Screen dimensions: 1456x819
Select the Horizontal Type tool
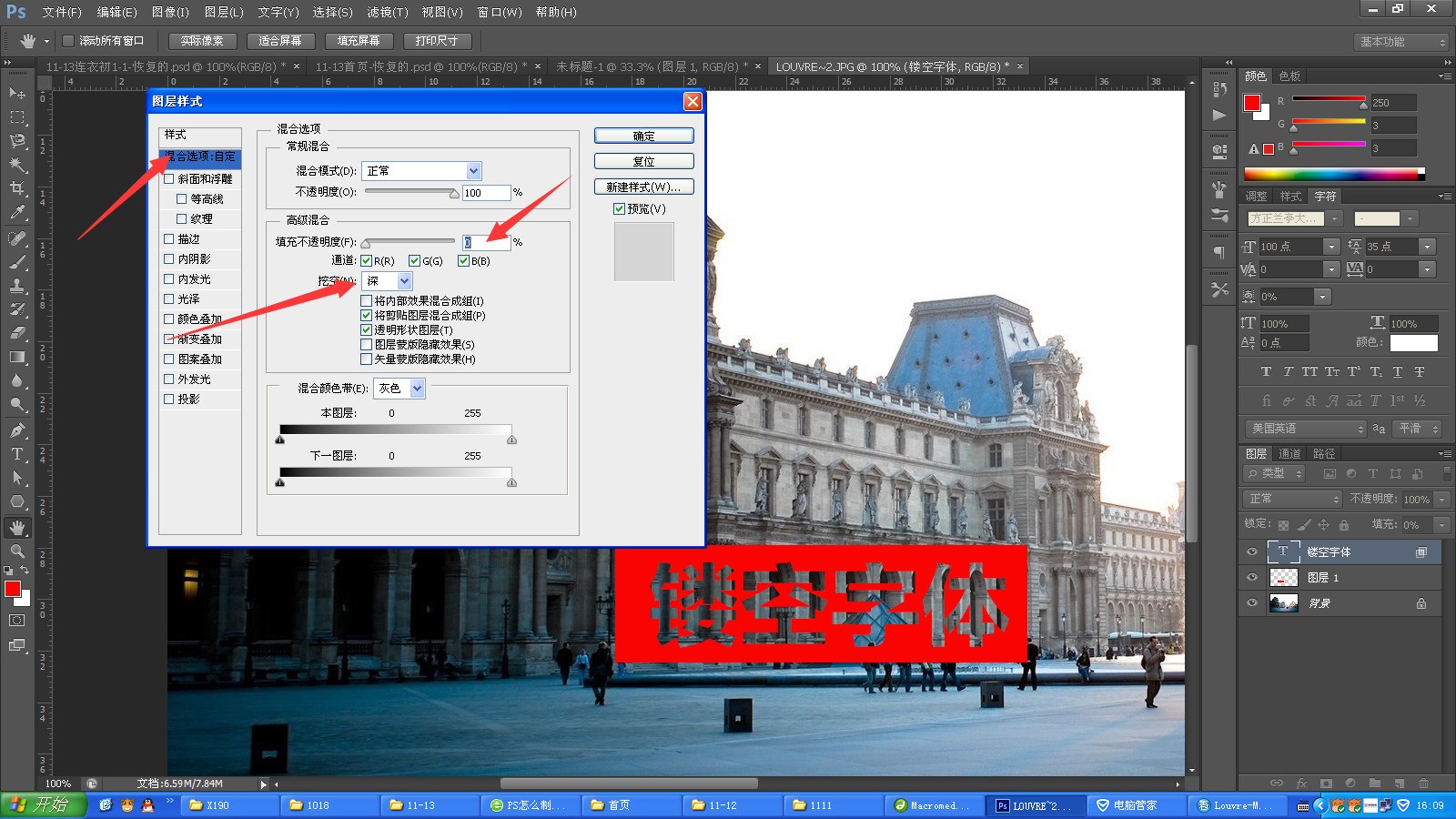[17, 454]
